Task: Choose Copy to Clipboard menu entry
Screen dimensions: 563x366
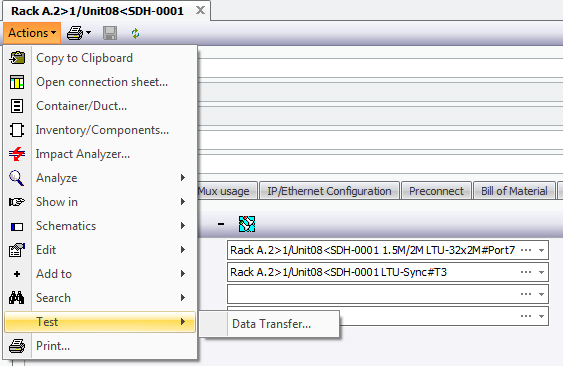Action: 100,58
